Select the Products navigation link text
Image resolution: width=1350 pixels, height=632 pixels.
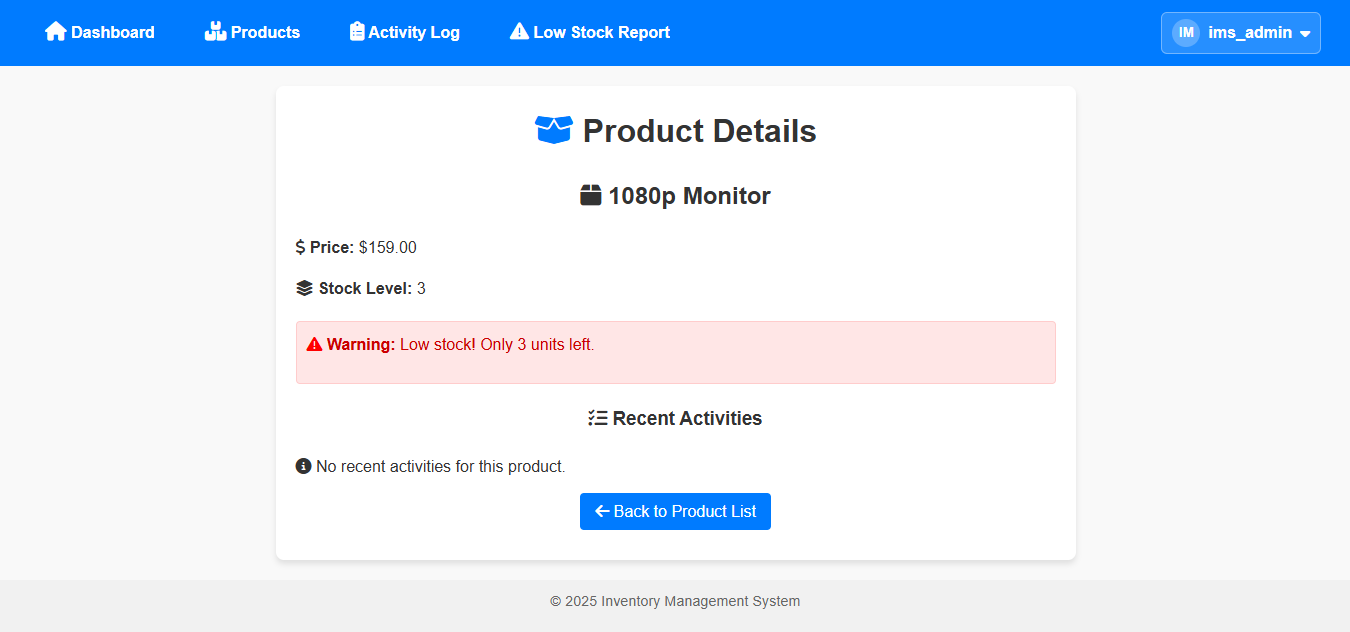pyautogui.click(x=265, y=32)
